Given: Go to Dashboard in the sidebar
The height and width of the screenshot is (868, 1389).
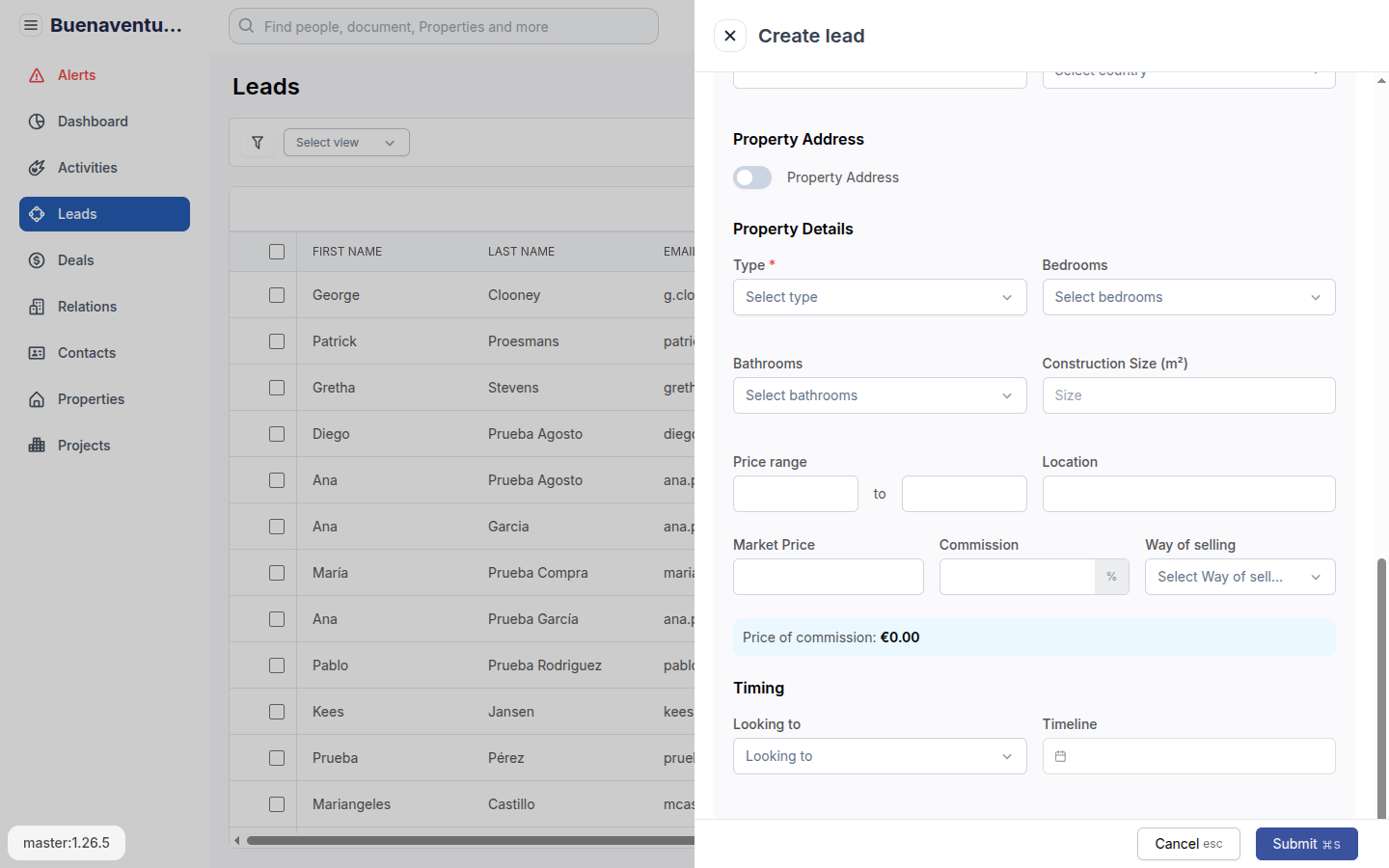Looking at the screenshot, I should pyautogui.click(x=104, y=122).
